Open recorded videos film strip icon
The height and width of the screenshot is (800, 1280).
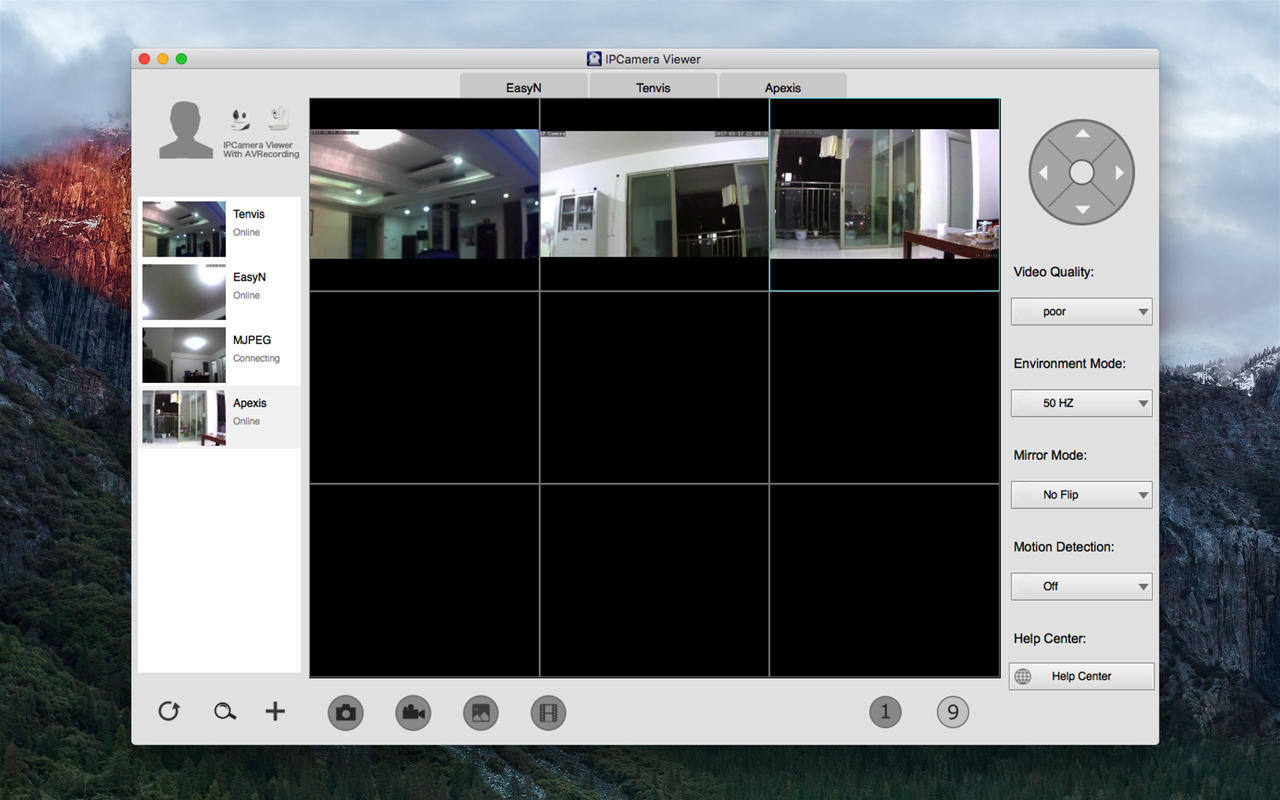(x=548, y=713)
